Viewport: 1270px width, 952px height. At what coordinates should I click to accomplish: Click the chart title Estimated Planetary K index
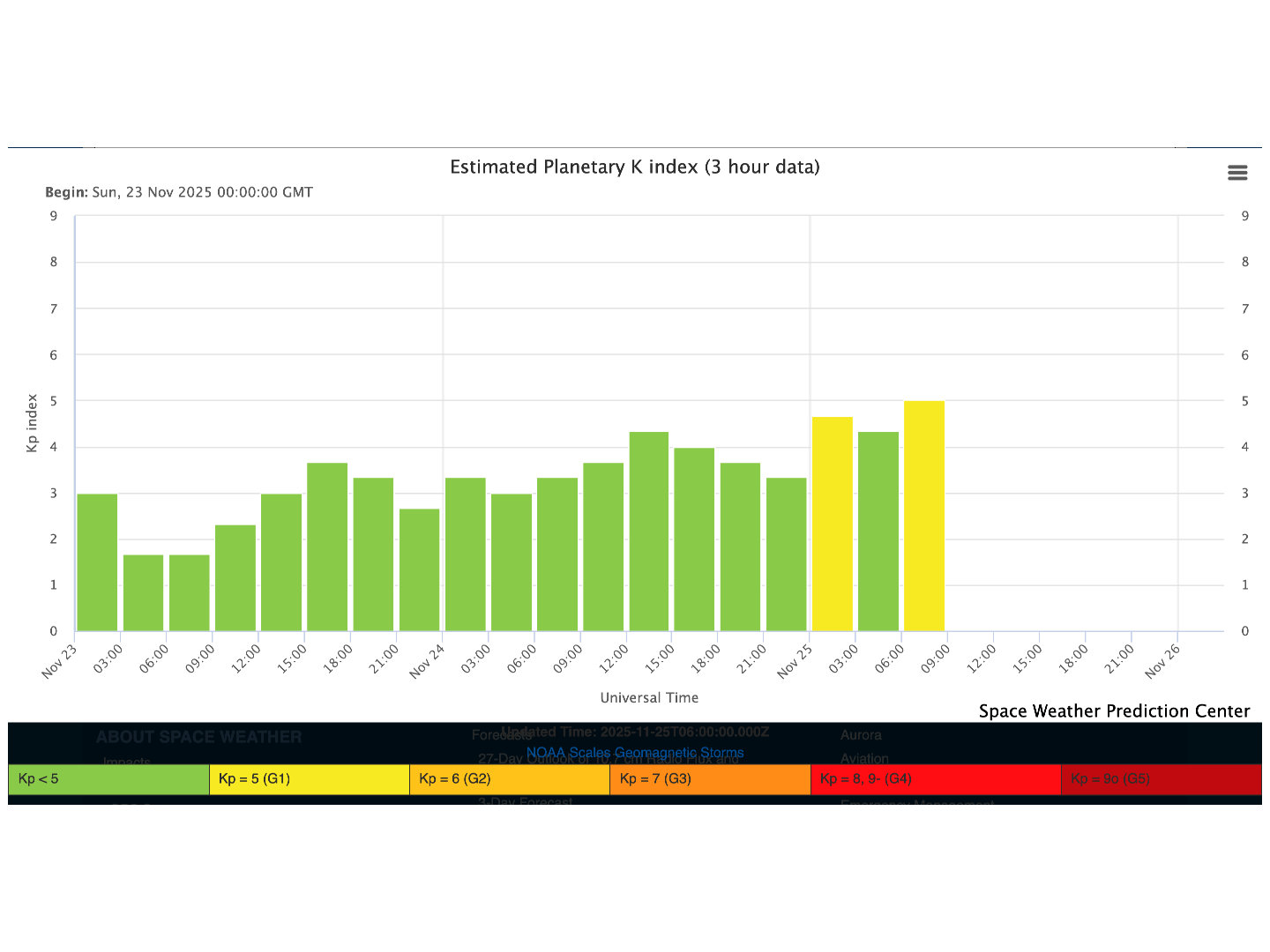click(634, 167)
